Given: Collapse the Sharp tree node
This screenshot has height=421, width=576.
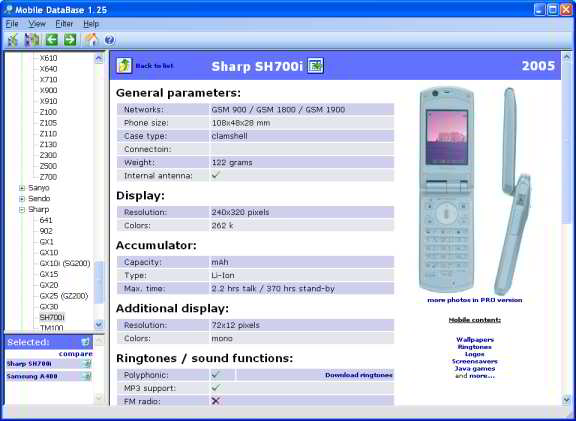Looking at the screenshot, I should (22, 210).
